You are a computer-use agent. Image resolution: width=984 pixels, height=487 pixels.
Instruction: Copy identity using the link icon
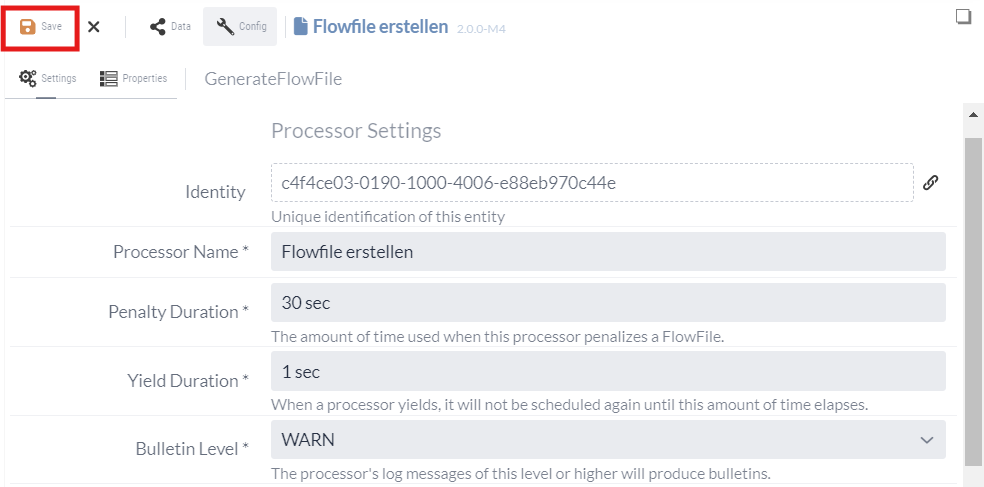930,182
